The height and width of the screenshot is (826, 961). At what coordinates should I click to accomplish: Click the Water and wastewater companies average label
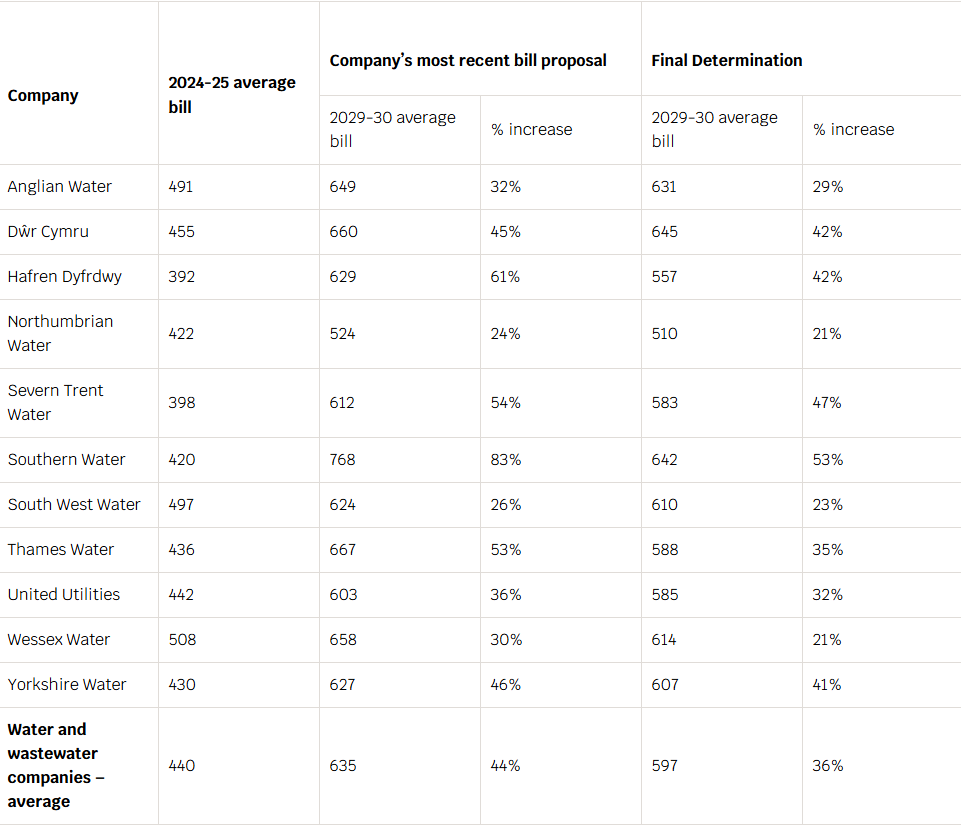coord(57,765)
